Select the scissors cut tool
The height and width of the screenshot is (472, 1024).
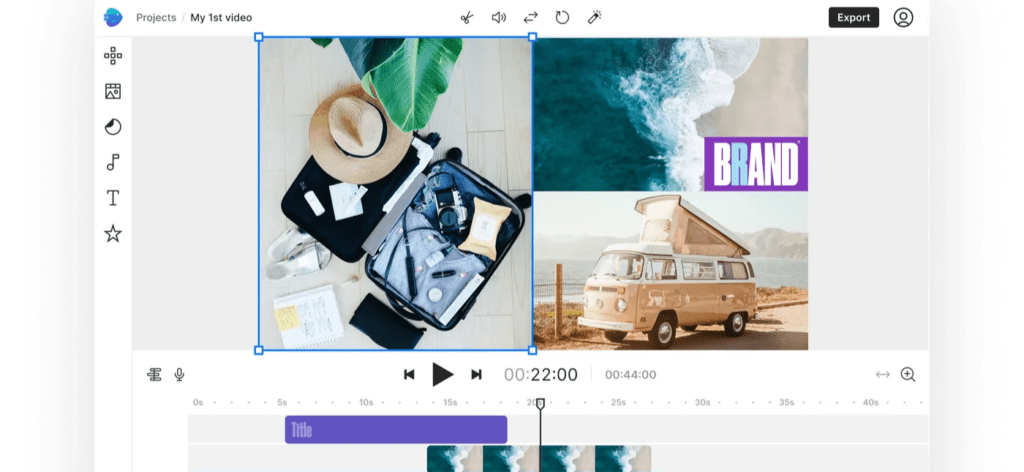pyautogui.click(x=467, y=18)
